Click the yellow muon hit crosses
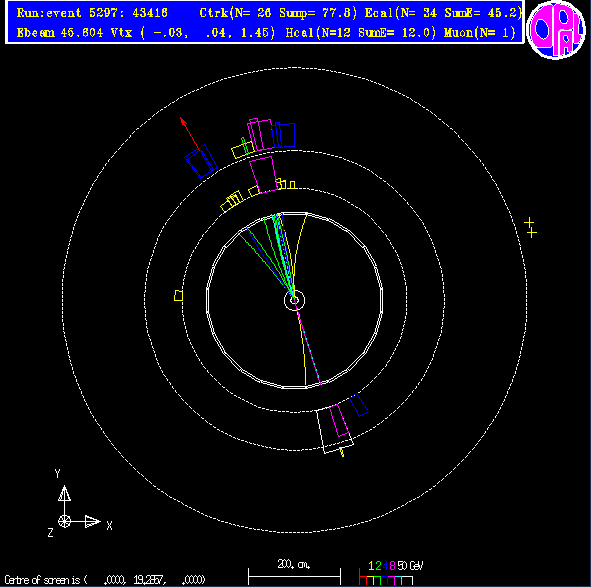The width and height of the screenshot is (591, 587). pos(531,228)
